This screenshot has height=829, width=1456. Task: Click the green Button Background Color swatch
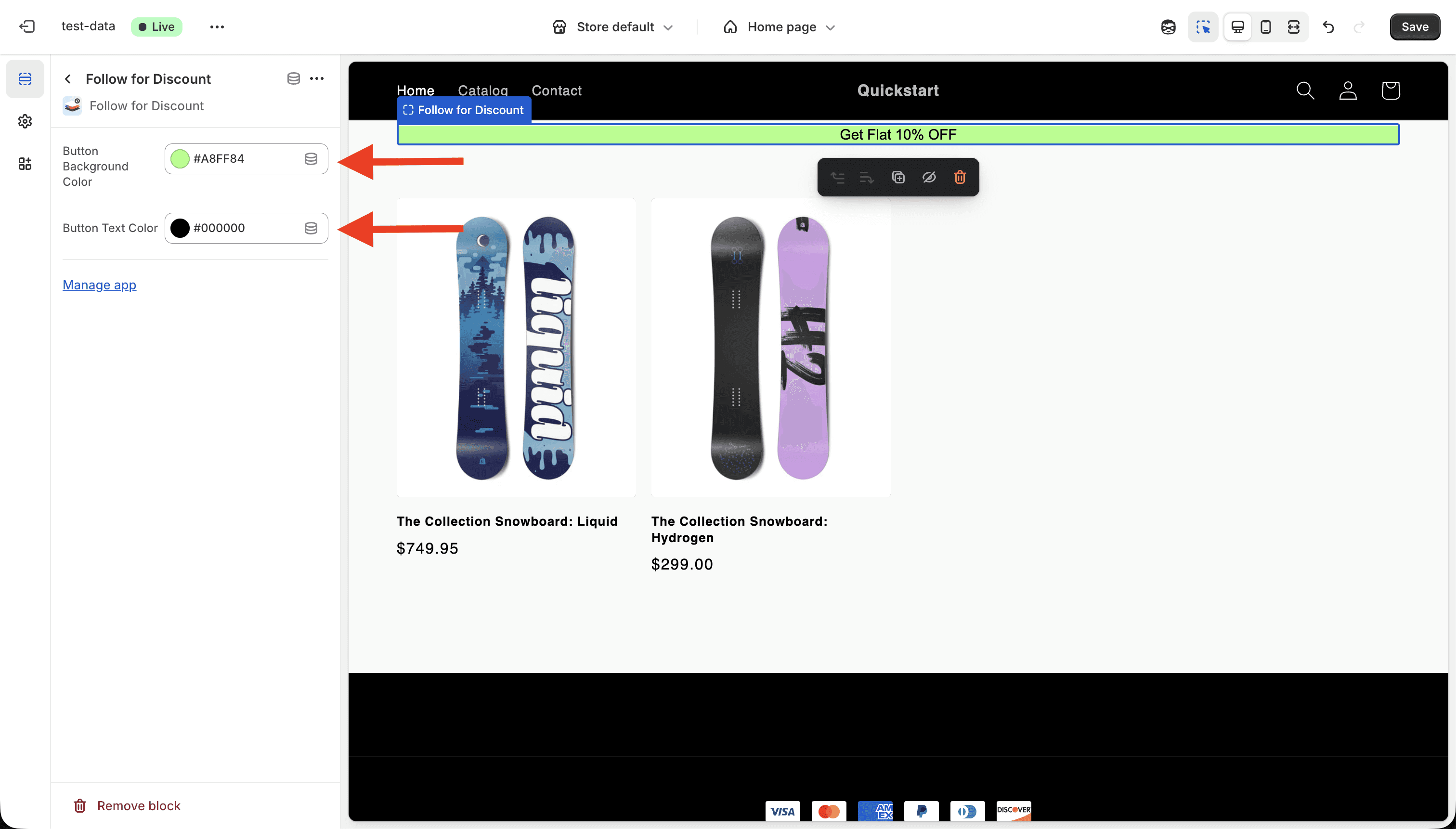180,159
